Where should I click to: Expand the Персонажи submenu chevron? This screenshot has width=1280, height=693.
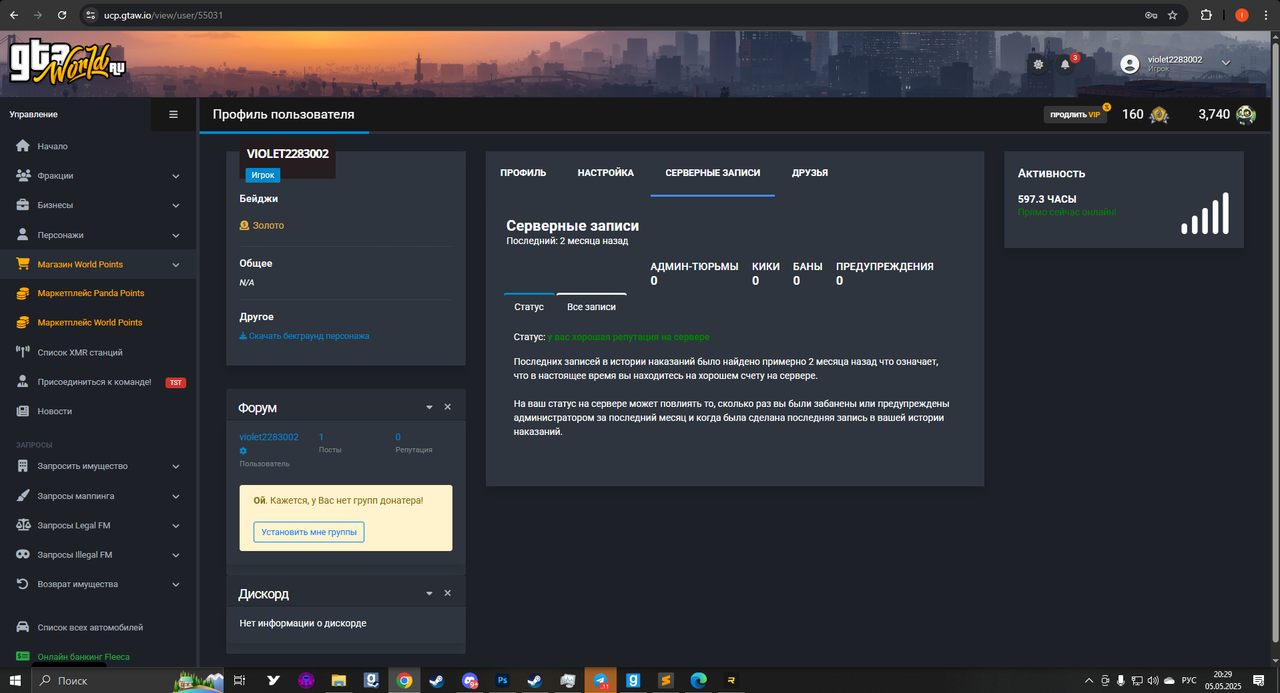click(176, 235)
